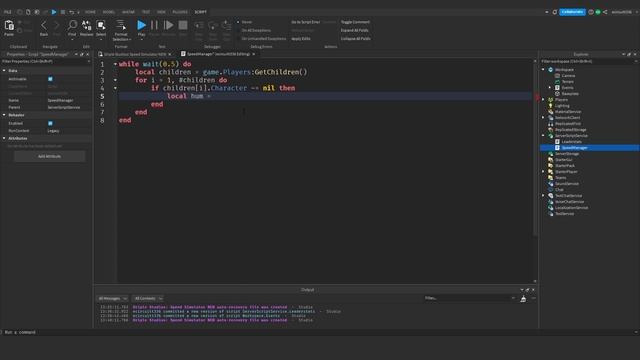Switch to the SCRIPT ribbon tab
Screen dimensions: 640x360
click(x=200, y=12)
